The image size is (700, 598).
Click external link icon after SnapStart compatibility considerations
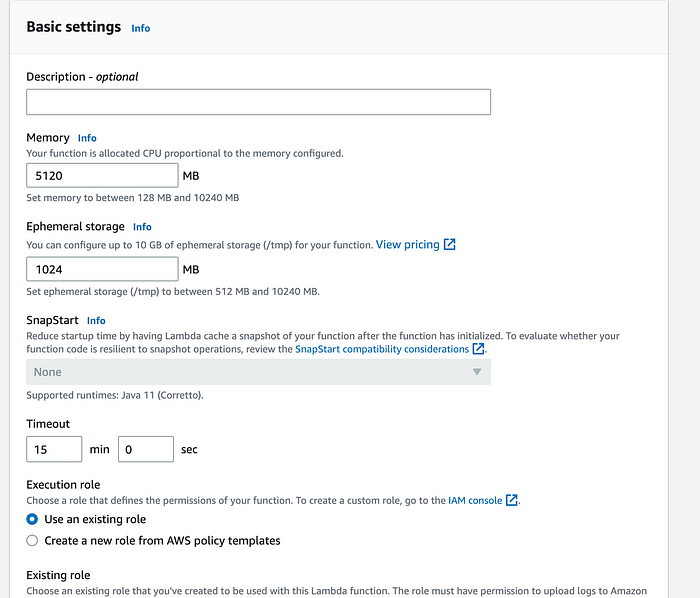point(478,349)
